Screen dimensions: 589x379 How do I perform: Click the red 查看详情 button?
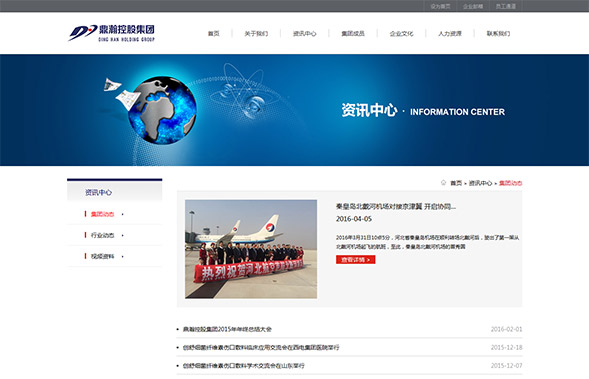click(x=355, y=260)
